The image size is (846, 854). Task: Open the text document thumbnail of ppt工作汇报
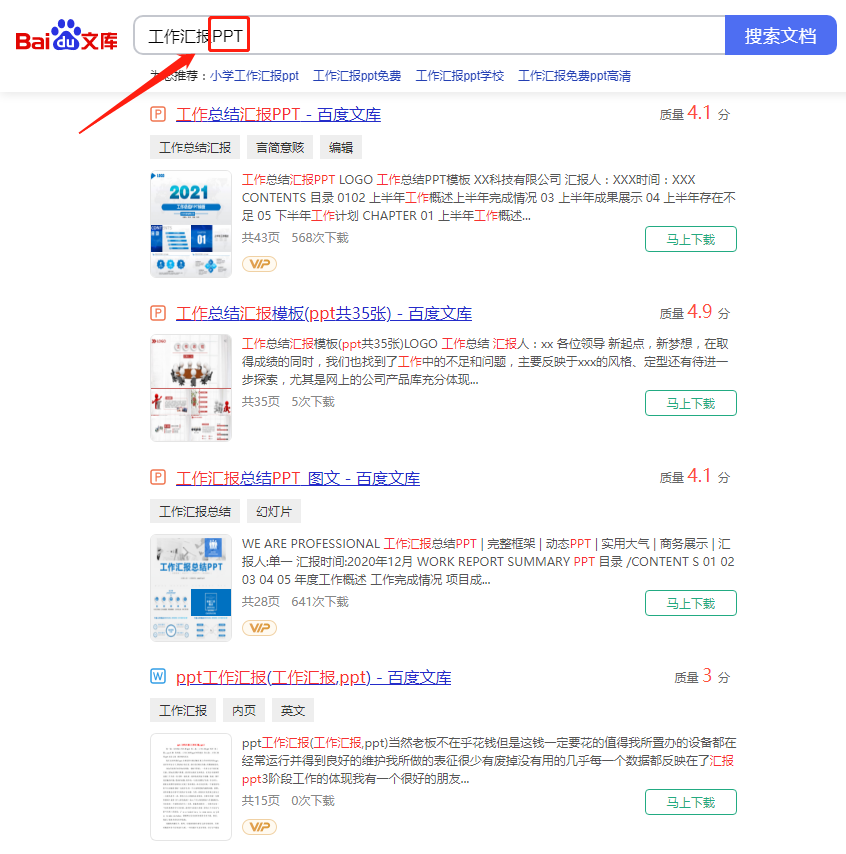(x=191, y=786)
